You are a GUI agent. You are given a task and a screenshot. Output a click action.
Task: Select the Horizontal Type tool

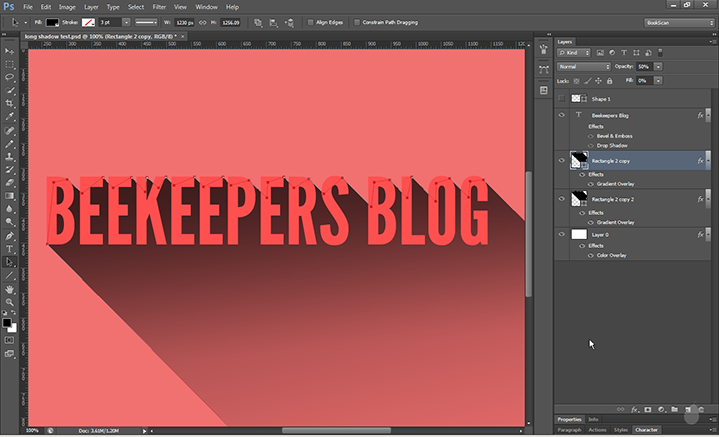point(10,248)
